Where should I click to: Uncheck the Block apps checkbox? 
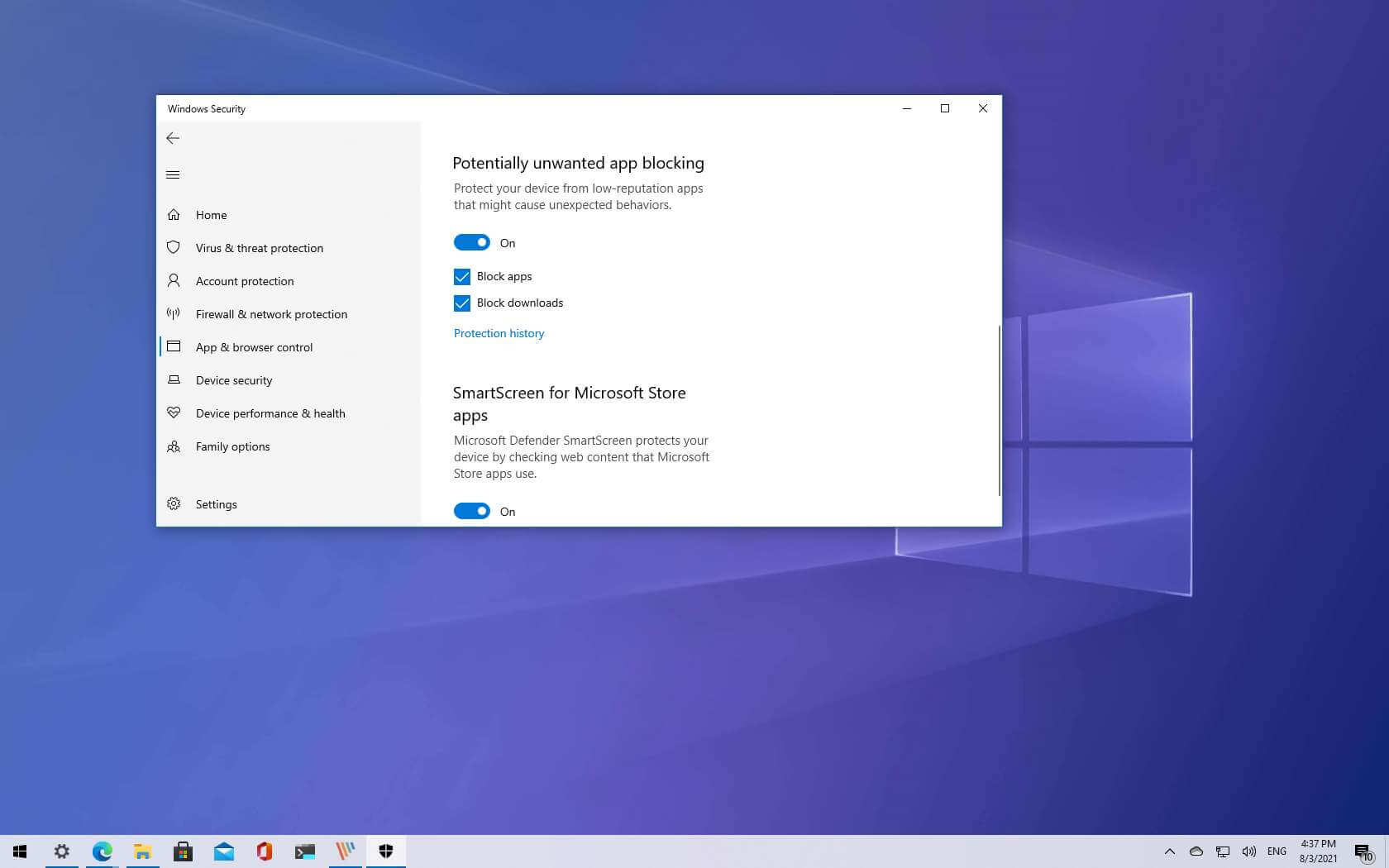(x=462, y=277)
